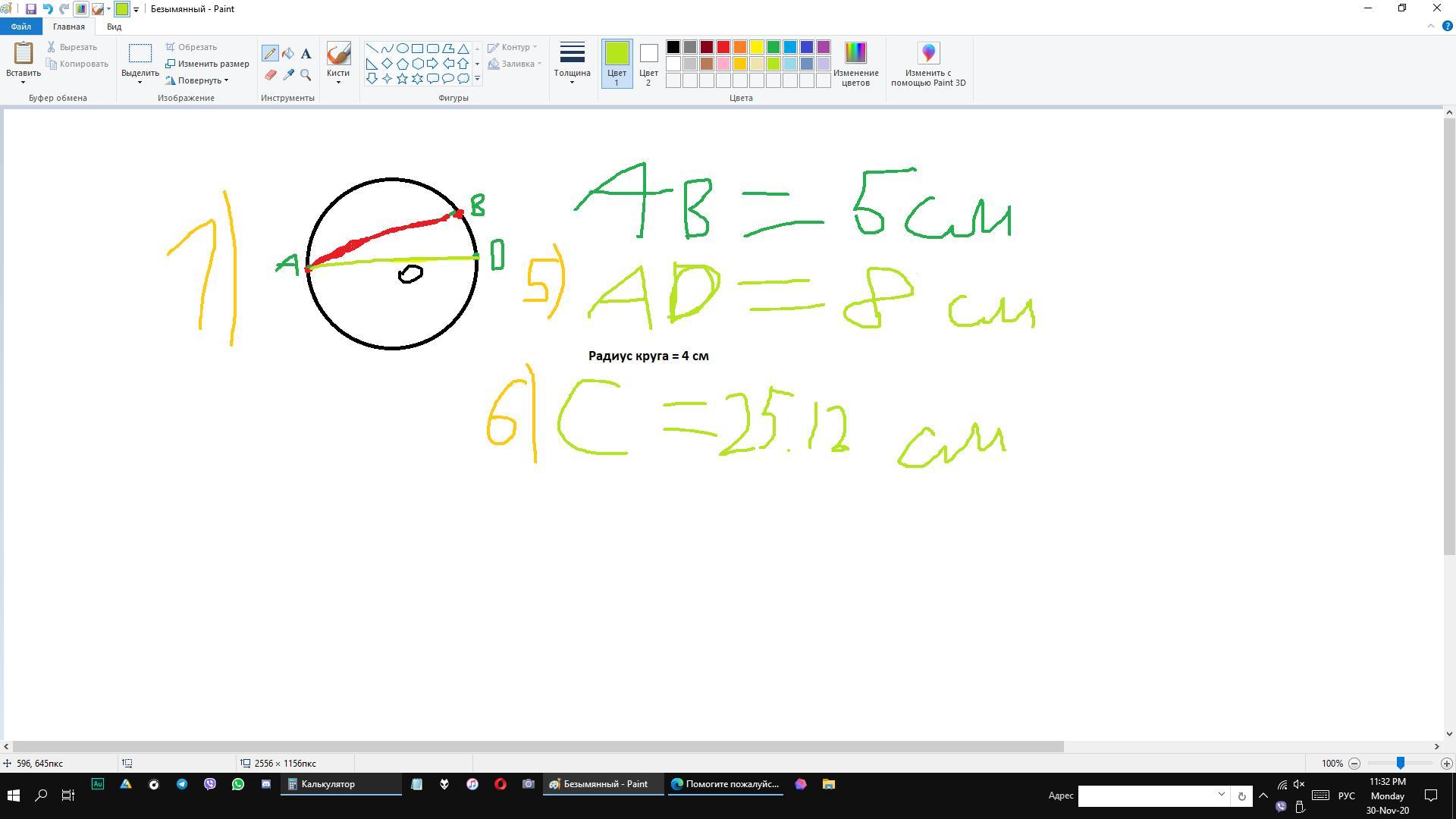Pick the yellow color swatch
The height and width of the screenshot is (819, 1456).
pyautogui.click(x=757, y=47)
